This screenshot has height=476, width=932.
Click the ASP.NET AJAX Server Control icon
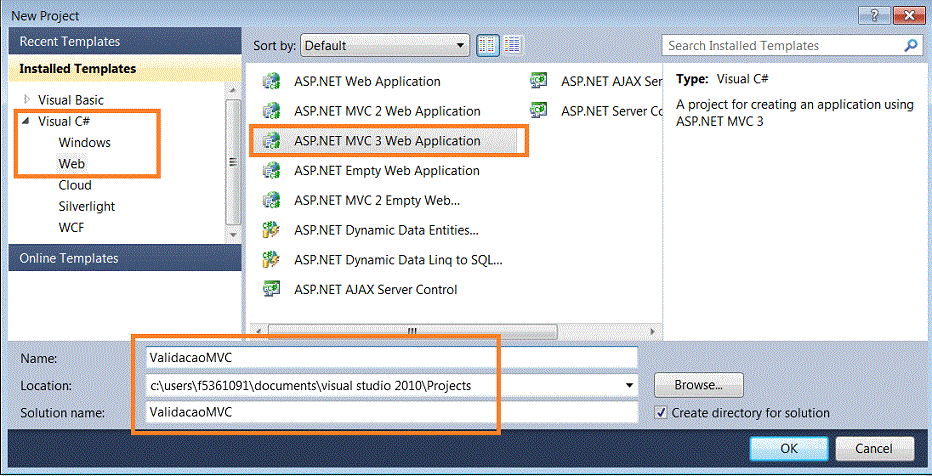(271, 289)
